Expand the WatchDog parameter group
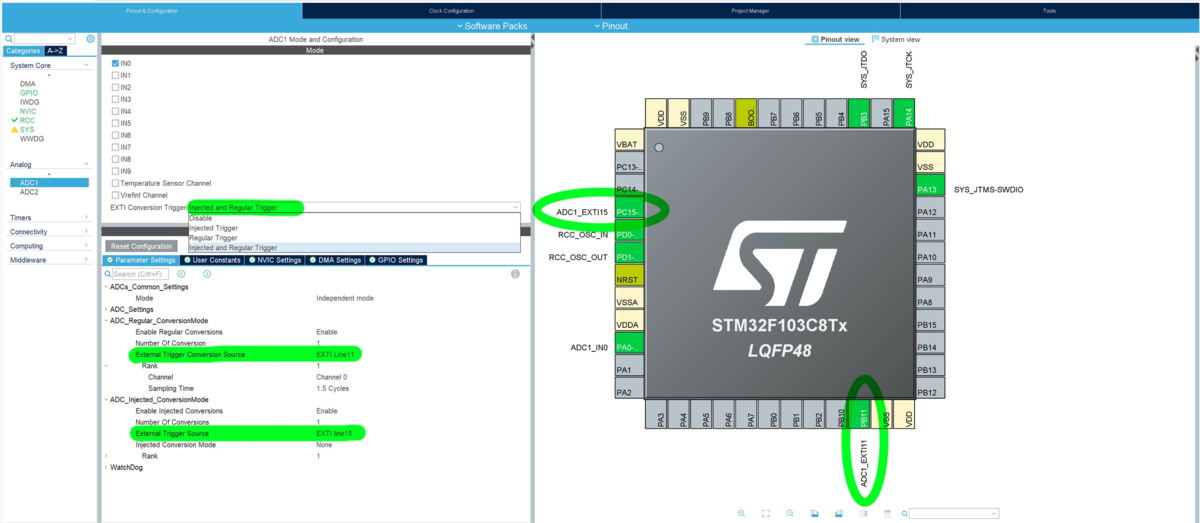 pos(106,467)
